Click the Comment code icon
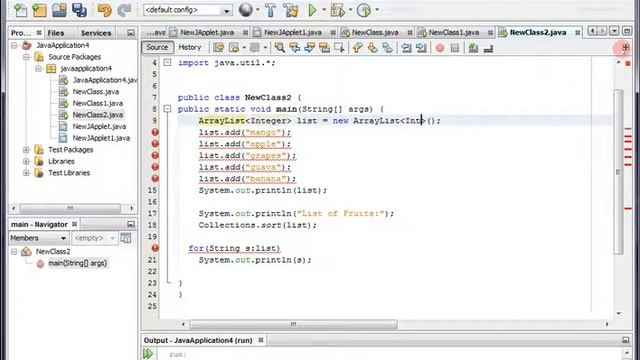Screen dimensions: 640x360 [473, 48]
